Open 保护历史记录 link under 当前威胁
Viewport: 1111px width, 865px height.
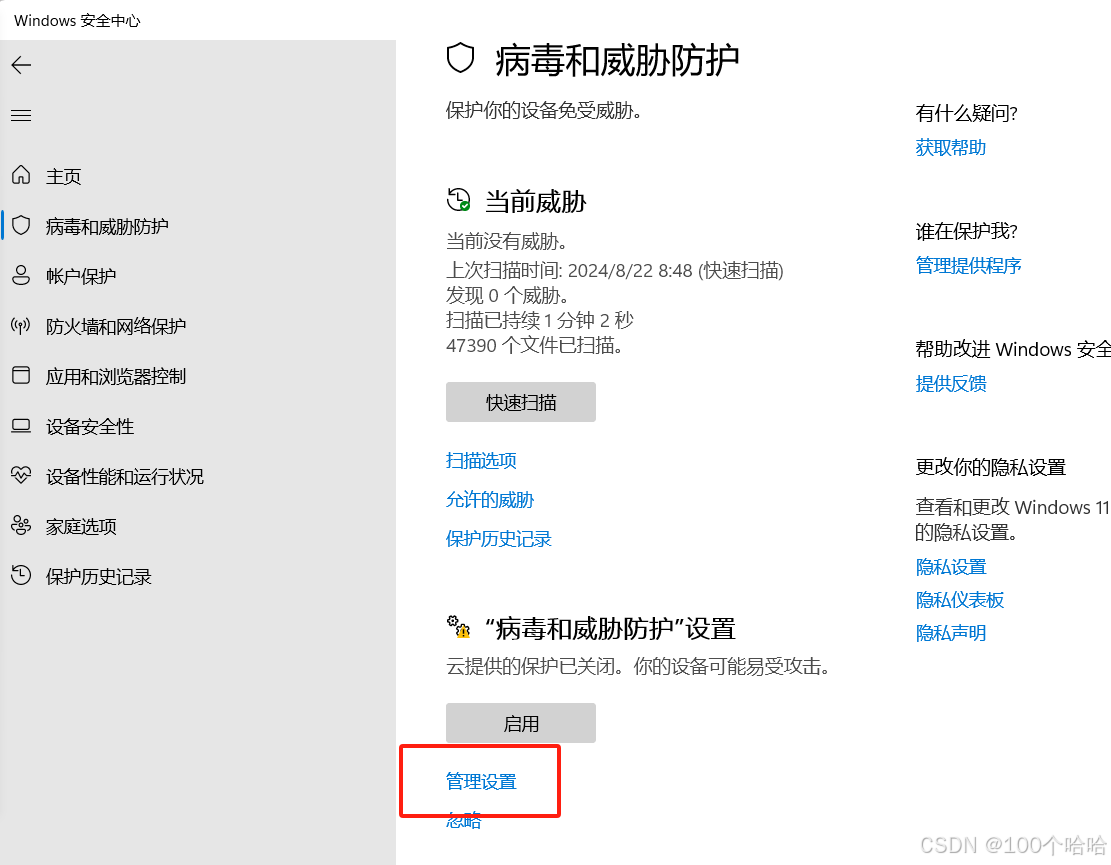click(498, 539)
